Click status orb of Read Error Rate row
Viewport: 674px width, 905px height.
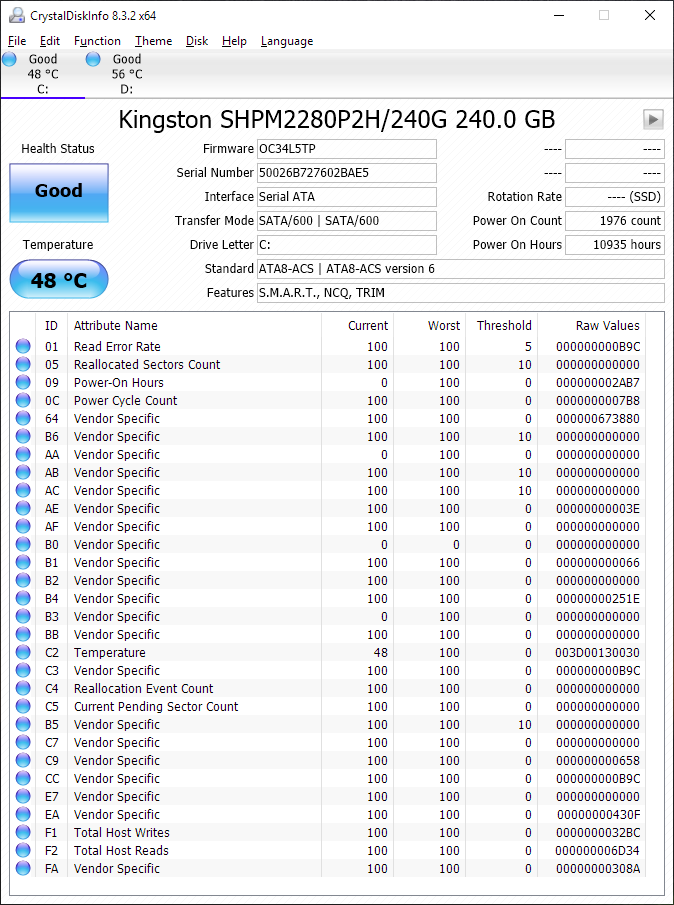coord(23,346)
